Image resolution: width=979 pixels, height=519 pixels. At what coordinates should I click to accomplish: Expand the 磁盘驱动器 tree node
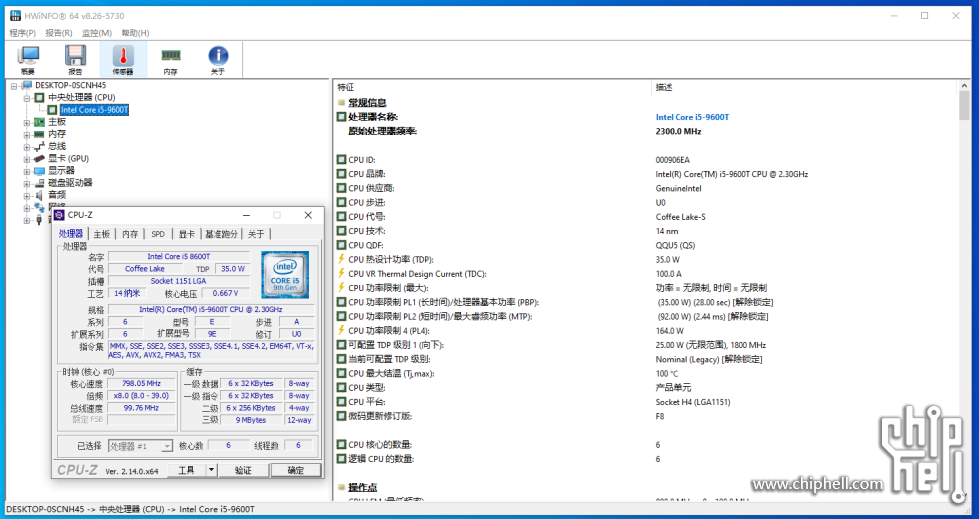click(27, 184)
